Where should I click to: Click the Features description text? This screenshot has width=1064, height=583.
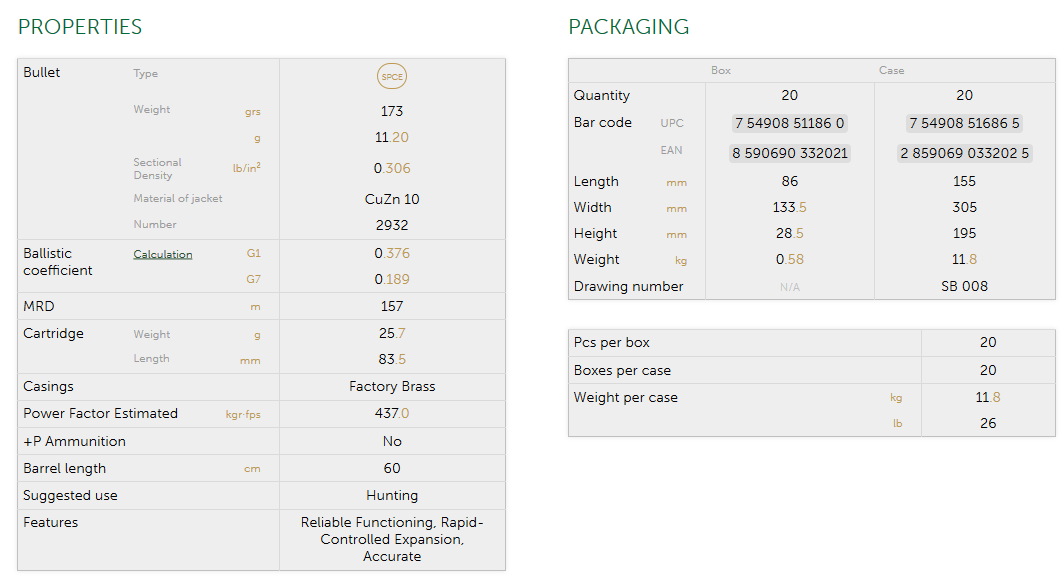pos(392,539)
